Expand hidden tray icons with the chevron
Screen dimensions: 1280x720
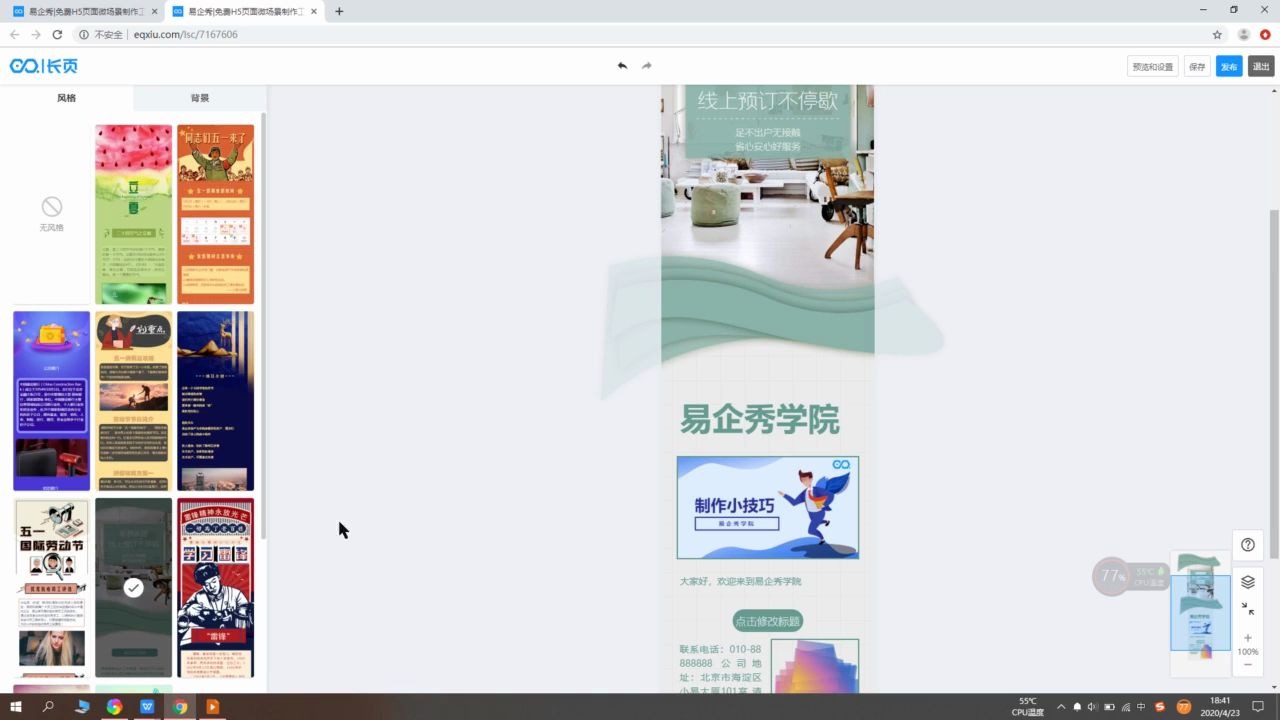click(1061, 707)
